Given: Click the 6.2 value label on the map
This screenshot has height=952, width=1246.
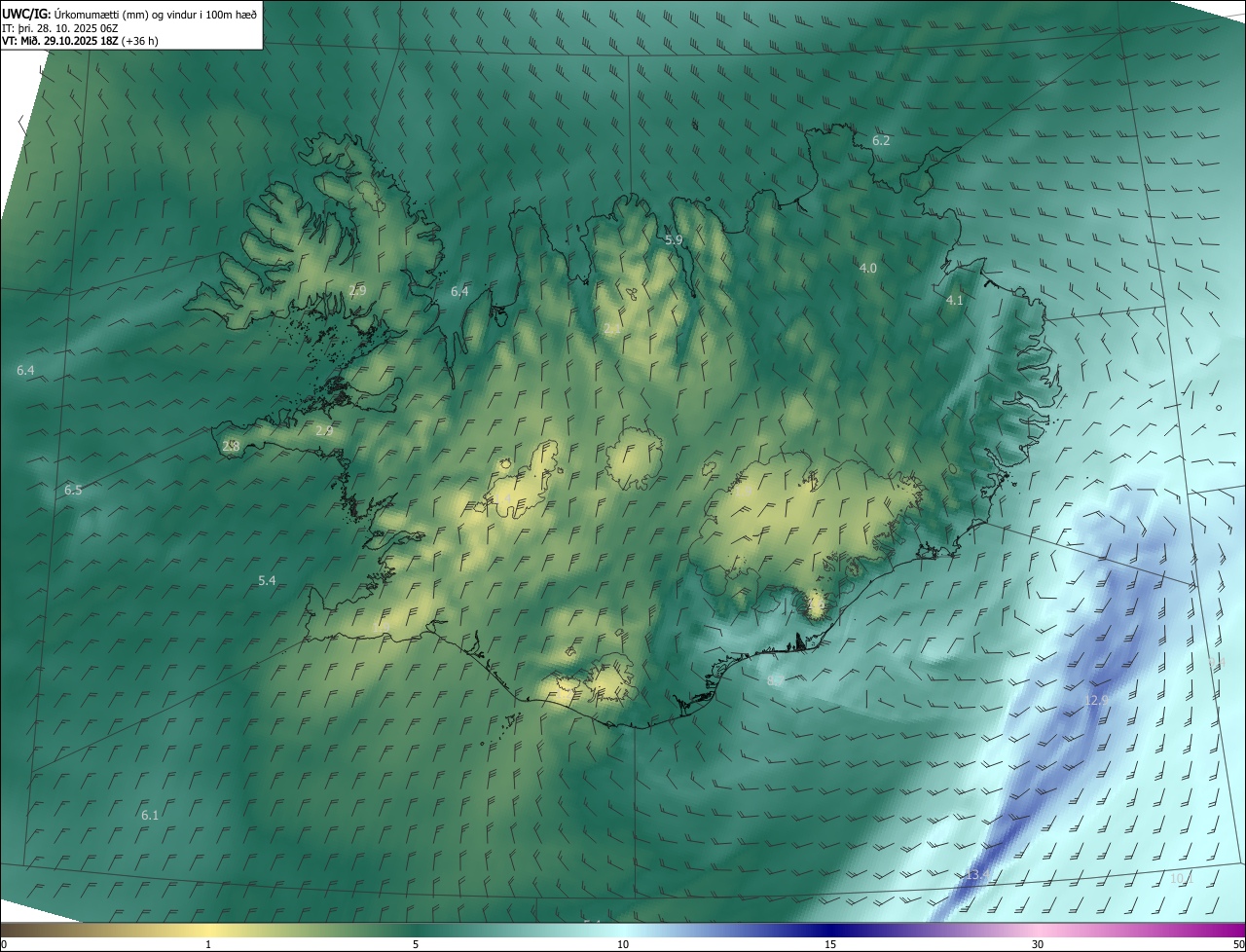Looking at the screenshot, I should click(881, 141).
